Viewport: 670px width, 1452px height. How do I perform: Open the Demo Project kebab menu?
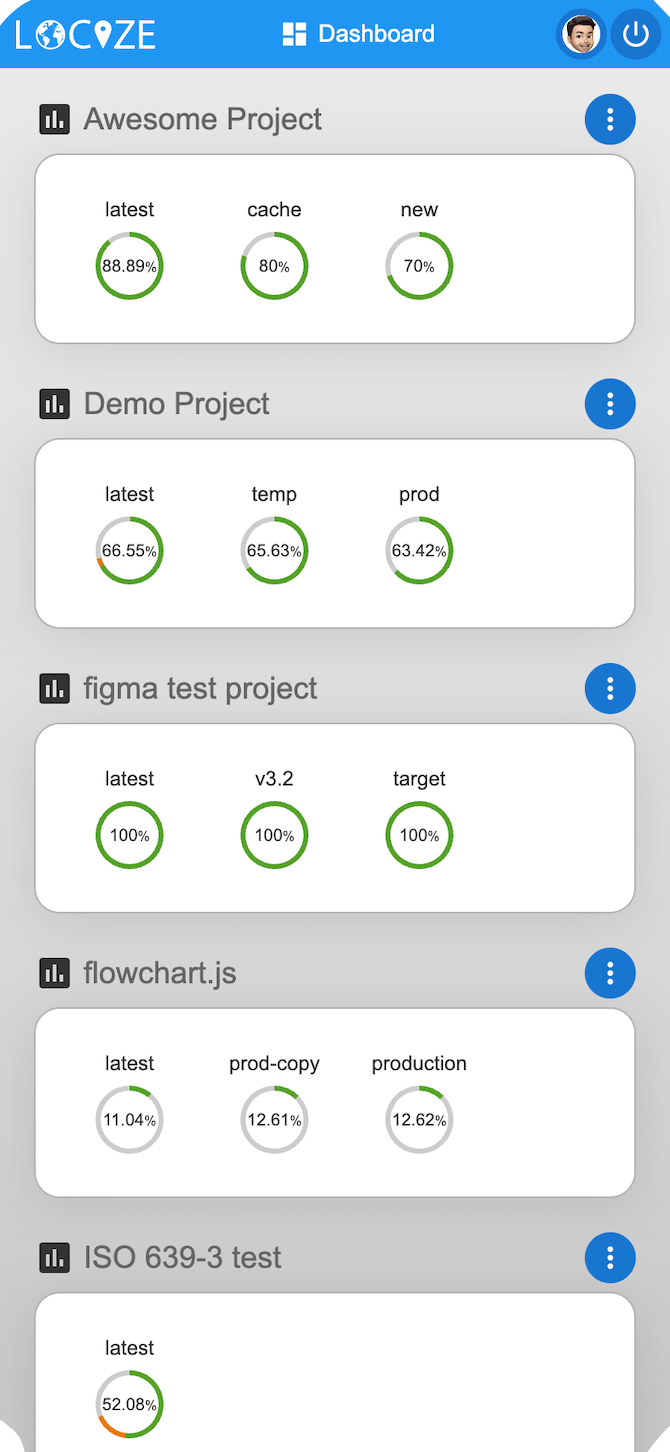coord(610,403)
